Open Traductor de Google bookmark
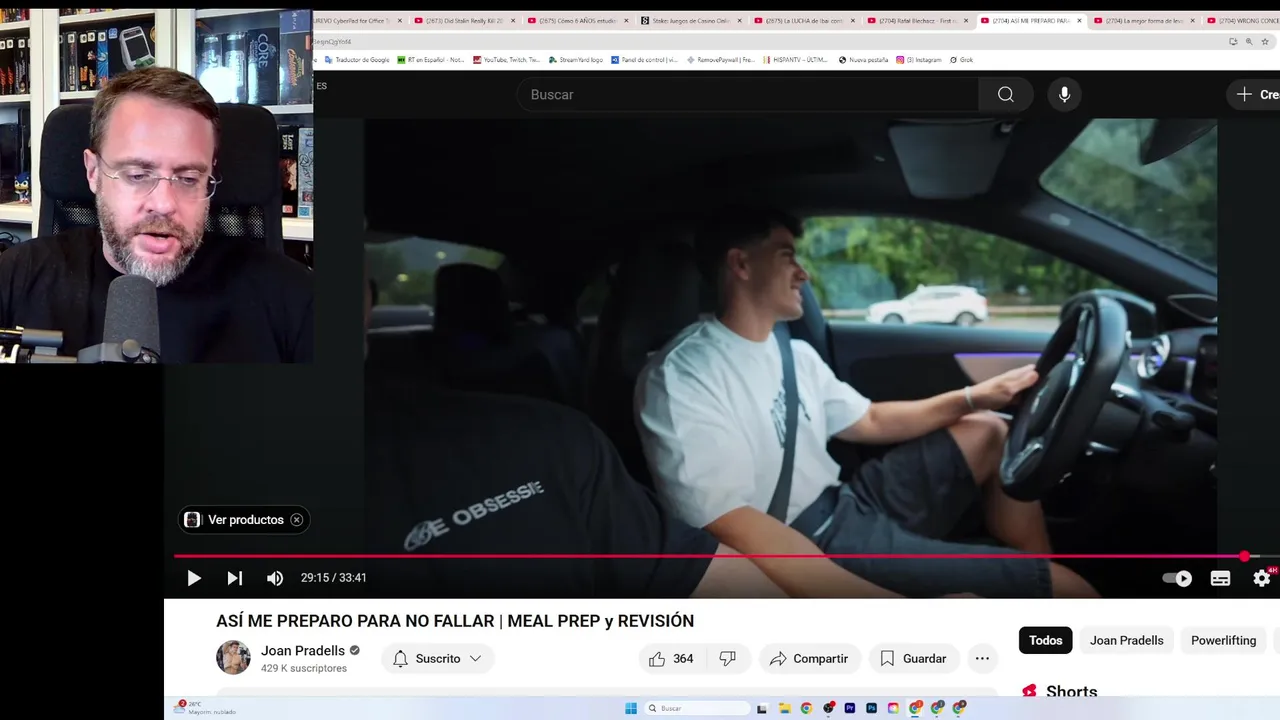The width and height of the screenshot is (1280, 720). (356, 60)
